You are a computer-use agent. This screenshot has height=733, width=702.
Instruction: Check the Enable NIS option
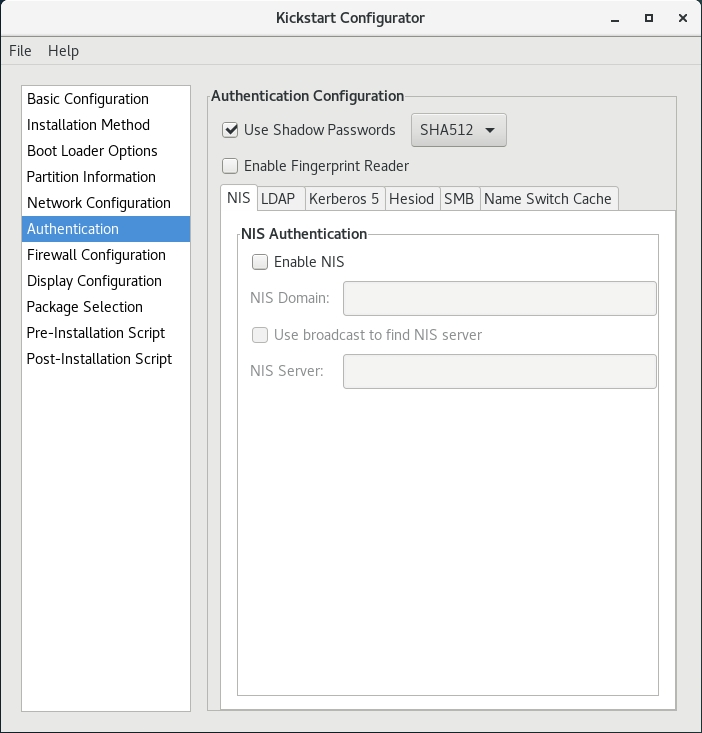click(260, 262)
